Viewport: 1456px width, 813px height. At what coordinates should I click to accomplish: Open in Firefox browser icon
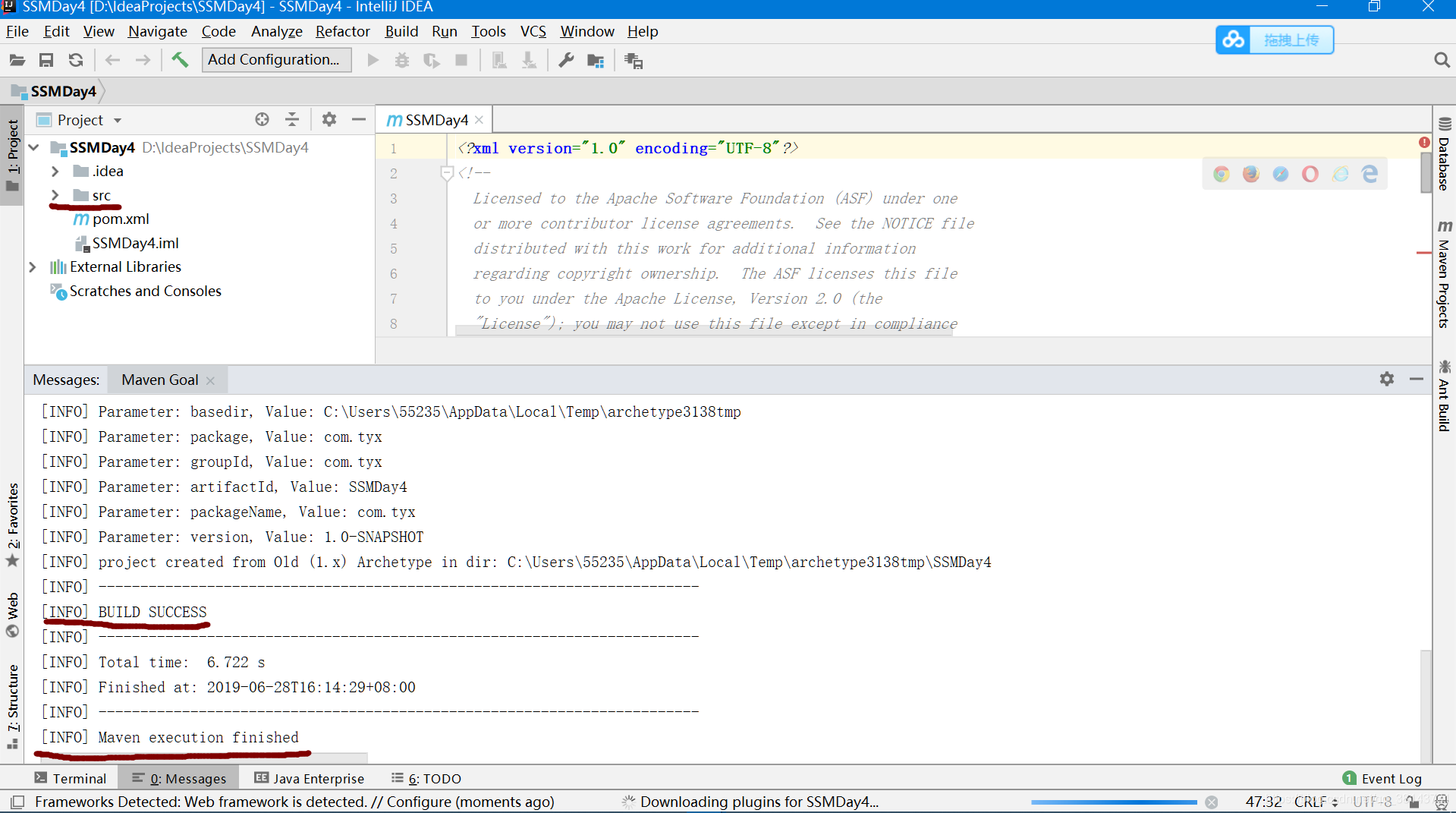1250,174
